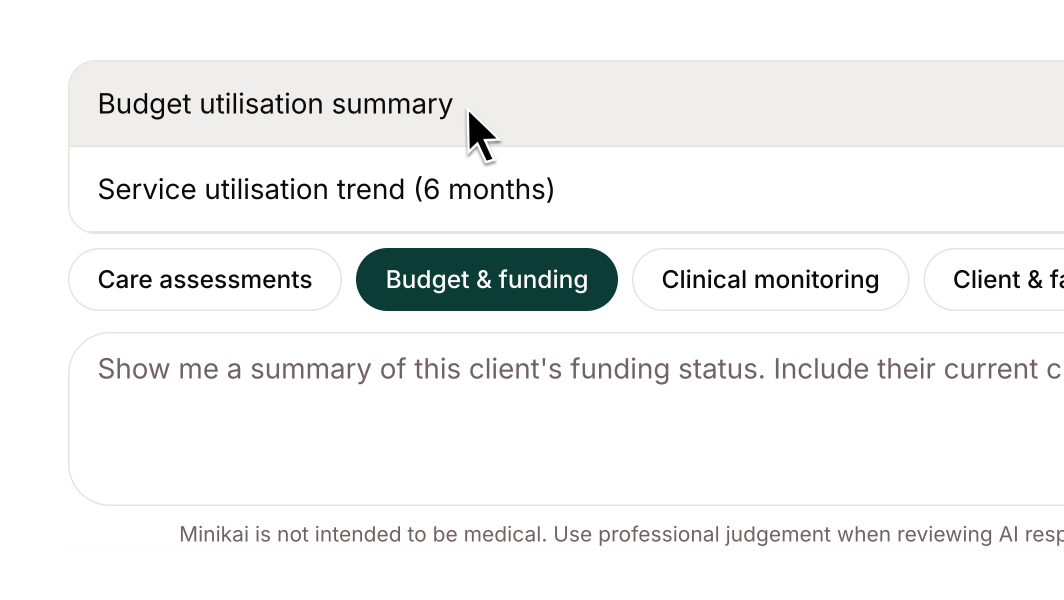Viewport: 1064px width, 600px height.
Task: Click the selected Budget & funding chip
Action: click(487, 280)
